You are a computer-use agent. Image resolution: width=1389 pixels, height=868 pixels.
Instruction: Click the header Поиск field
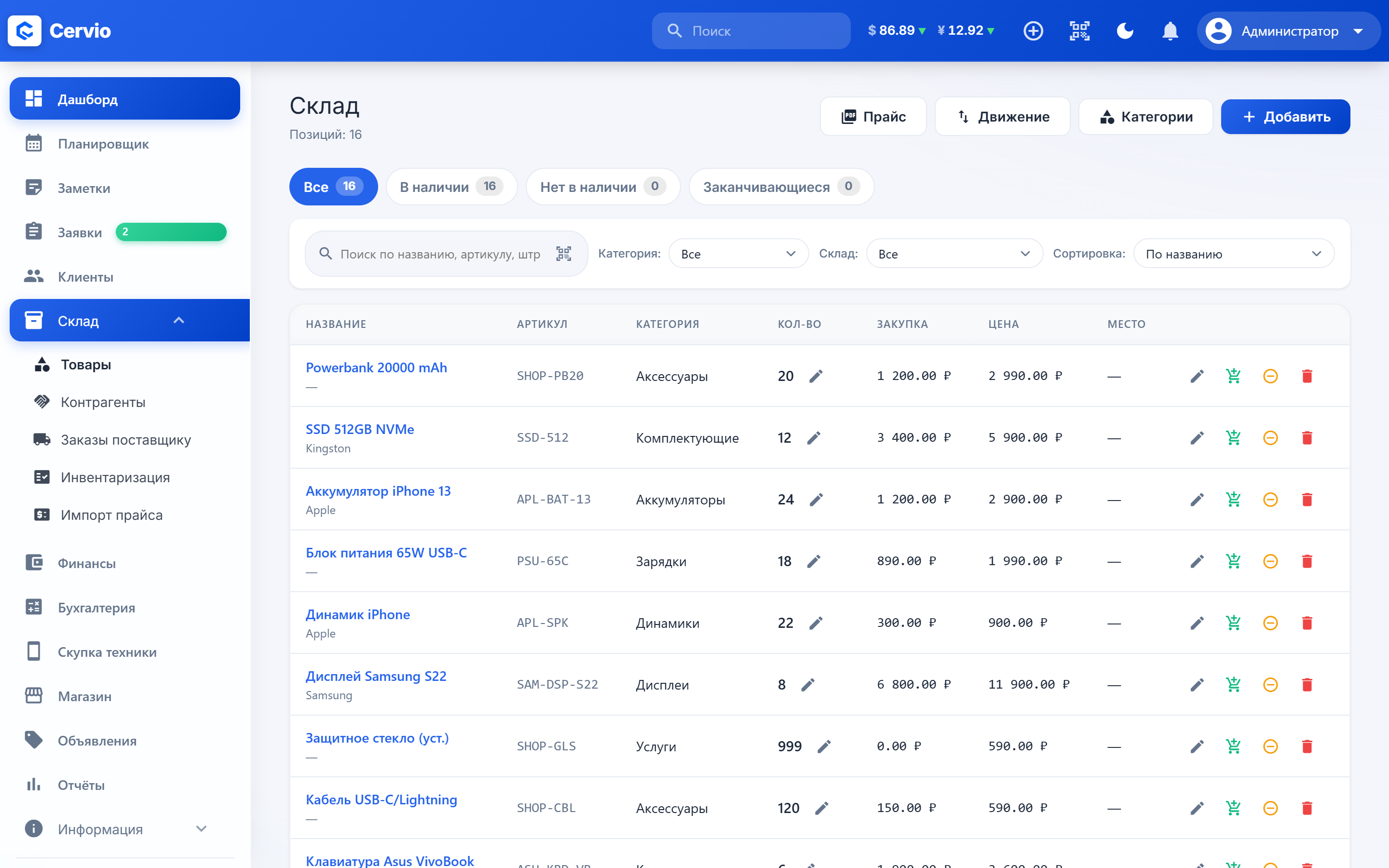coord(751,30)
